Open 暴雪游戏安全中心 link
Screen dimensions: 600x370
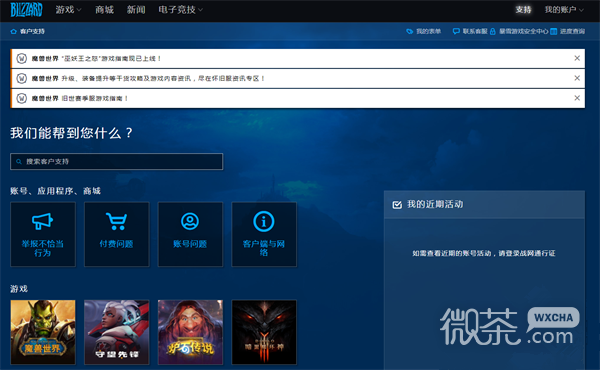coord(523,31)
